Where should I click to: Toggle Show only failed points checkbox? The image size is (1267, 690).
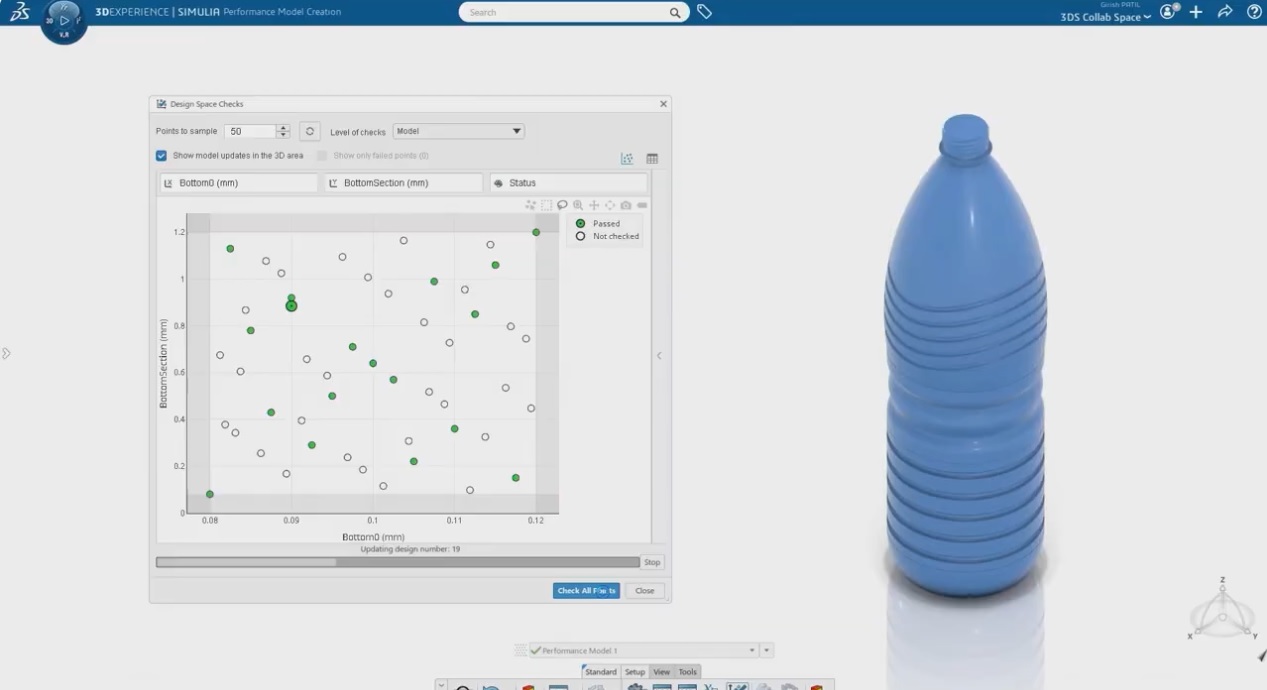pyautogui.click(x=322, y=156)
